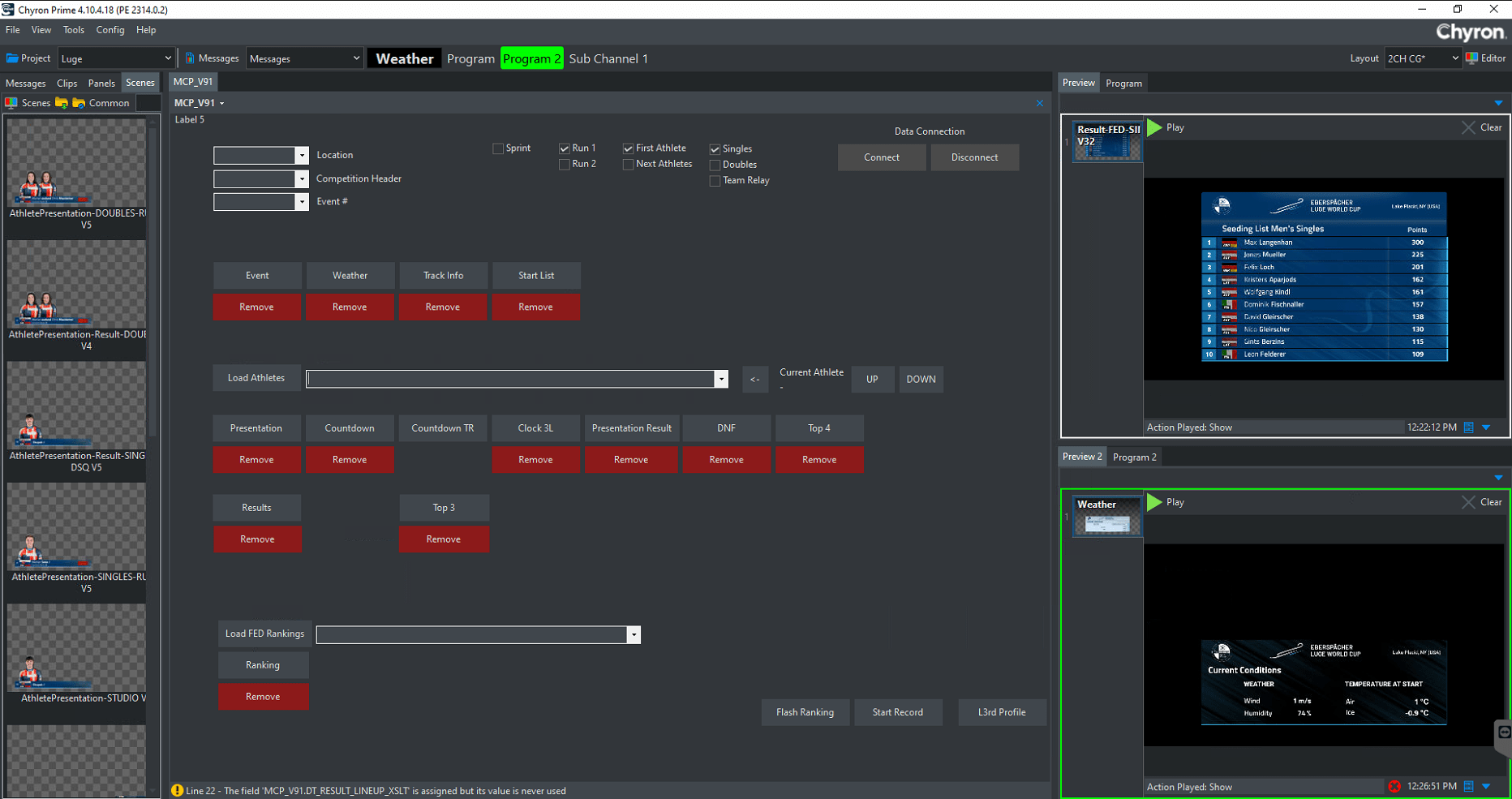Click the Load Athletes text input field
Viewport: 1512px width, 799px height.
pyautogui.click(x=510, y=379)
